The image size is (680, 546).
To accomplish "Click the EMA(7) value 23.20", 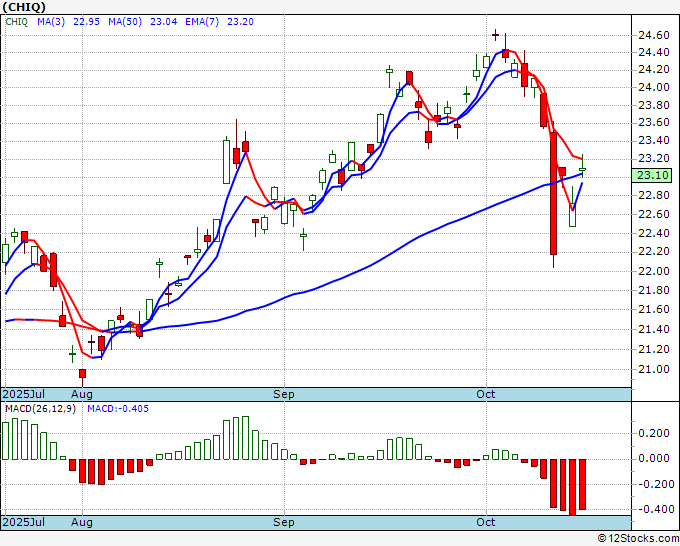I will (240, 22).
